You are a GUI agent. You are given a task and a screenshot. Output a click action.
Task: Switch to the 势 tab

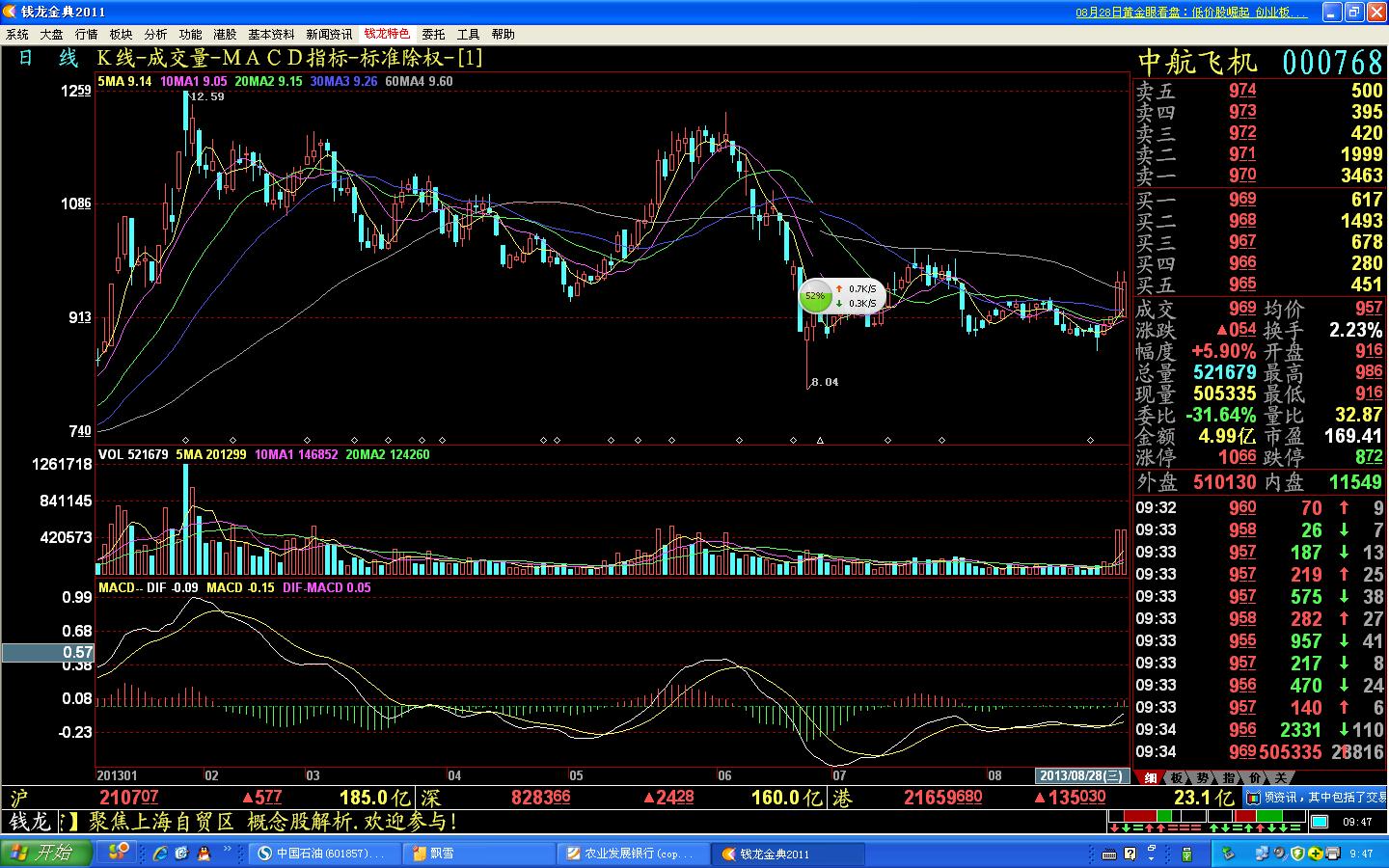[1203, 777]
